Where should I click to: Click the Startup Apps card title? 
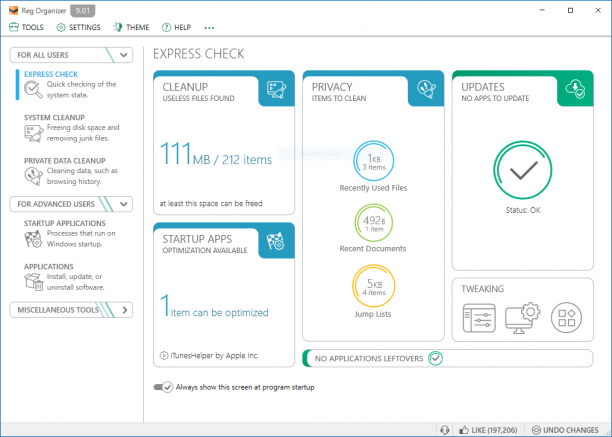click(x=197, y=239)
